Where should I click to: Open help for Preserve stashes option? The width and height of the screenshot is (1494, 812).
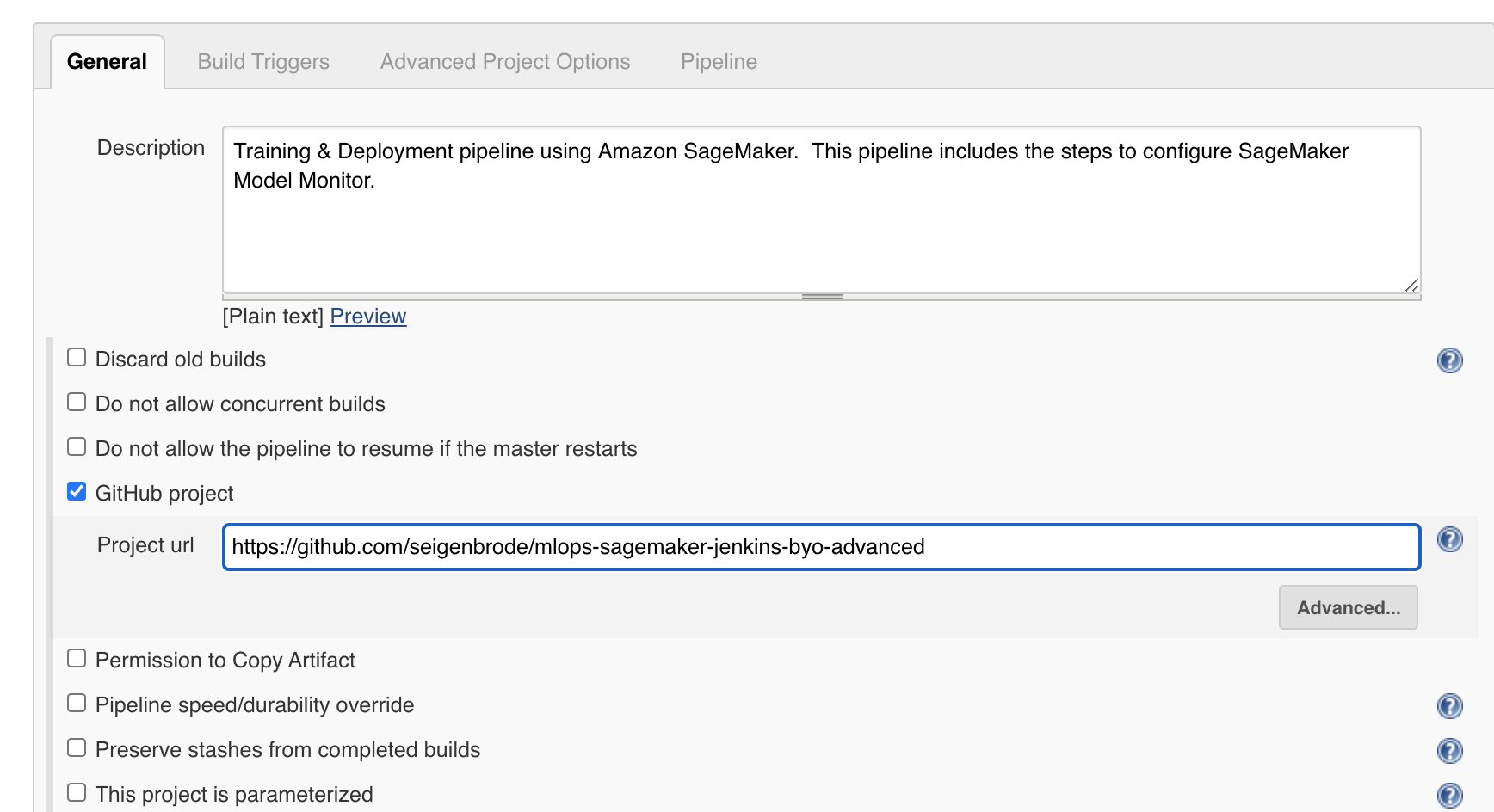click(1449, 751)
